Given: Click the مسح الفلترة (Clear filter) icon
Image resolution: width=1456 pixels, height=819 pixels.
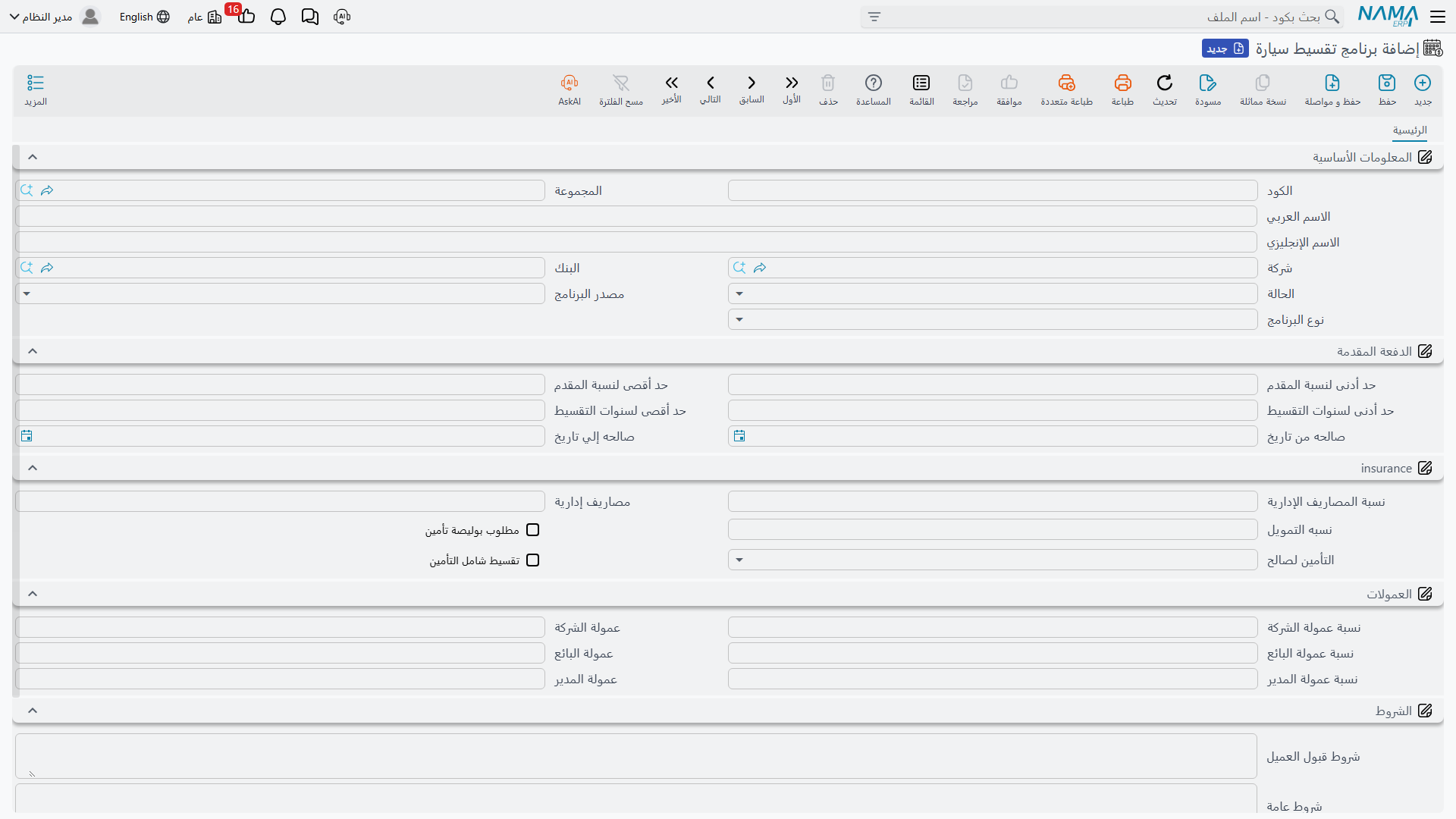Looking at the screenshot, I should coord(621,83).
